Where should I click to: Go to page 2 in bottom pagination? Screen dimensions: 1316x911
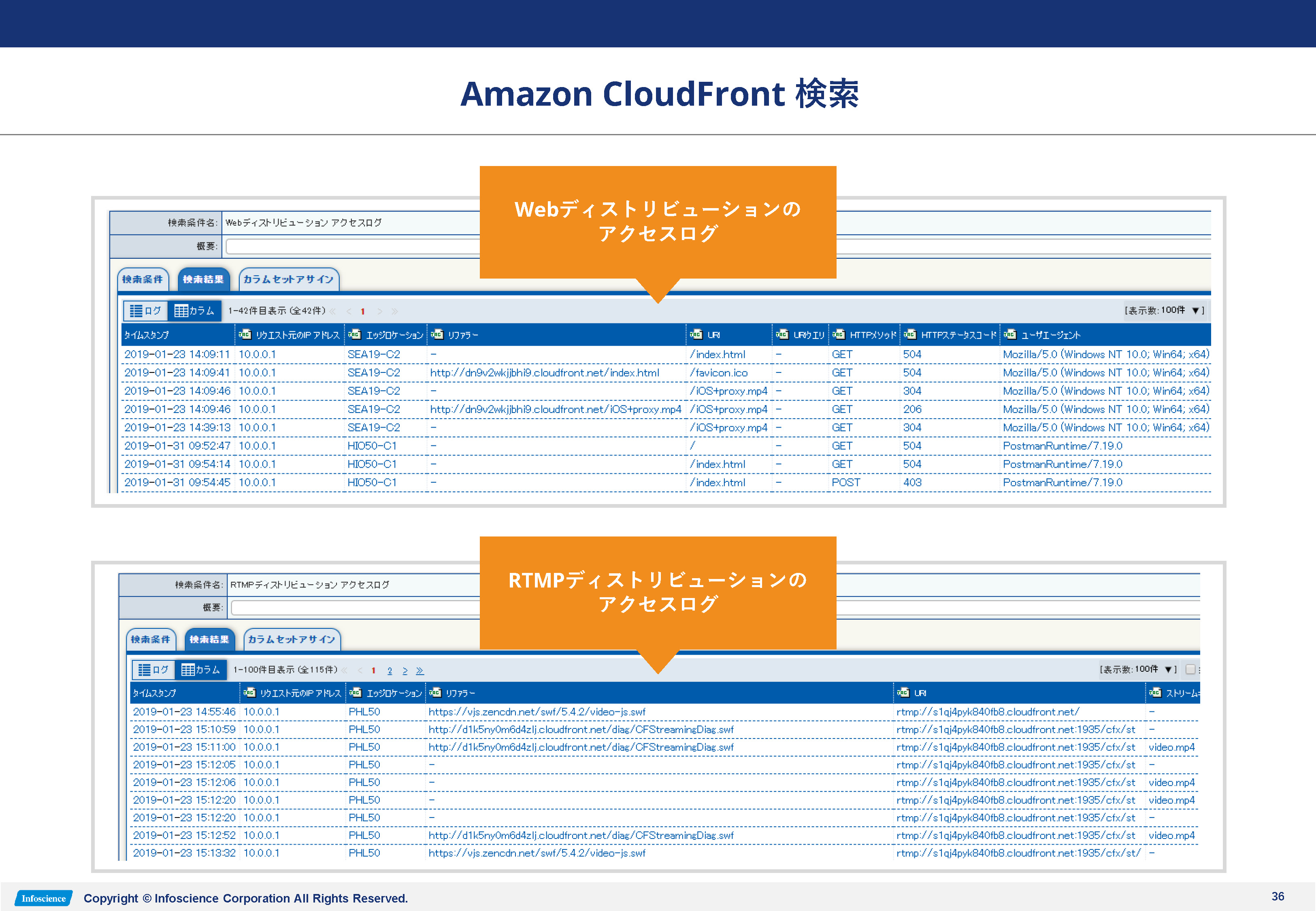(389, 670)
